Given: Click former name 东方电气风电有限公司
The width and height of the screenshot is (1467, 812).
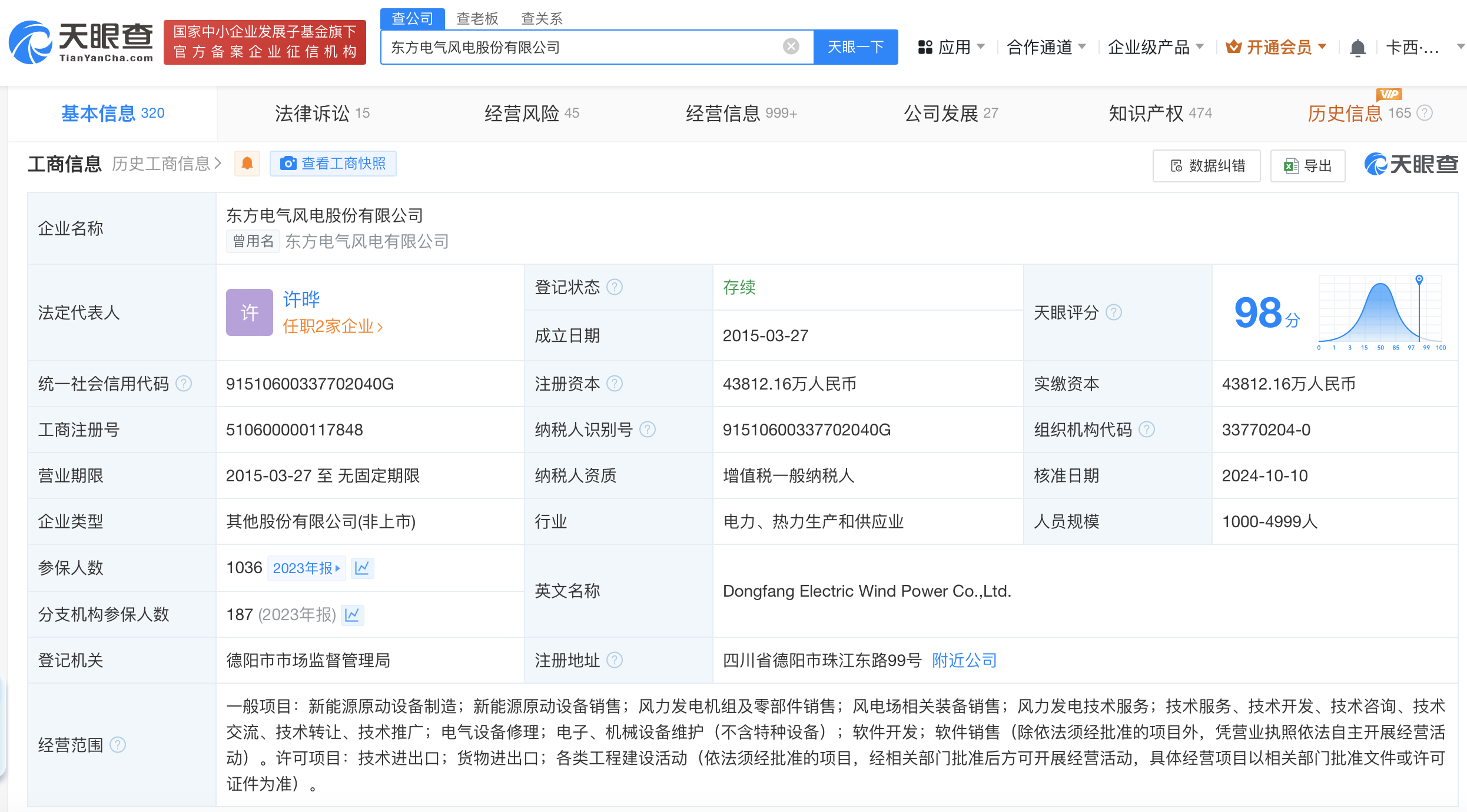Looking at the screenshot, I should click(367, 241).
